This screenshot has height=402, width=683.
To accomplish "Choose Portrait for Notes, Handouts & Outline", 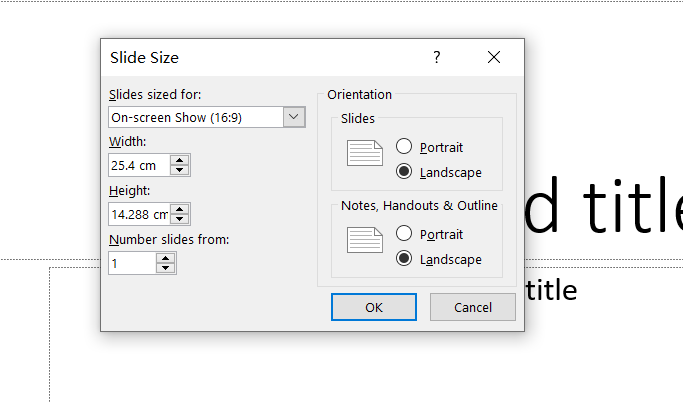I will (x=405, y=234).
